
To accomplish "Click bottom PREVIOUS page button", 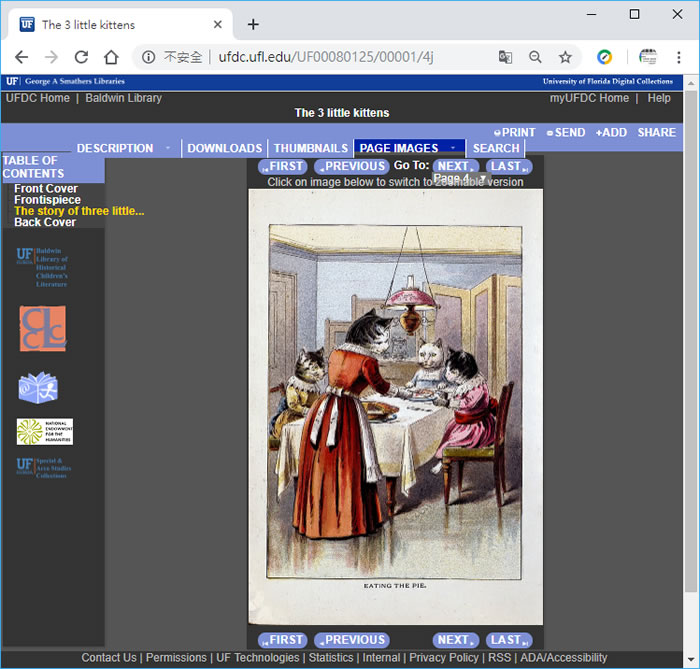I will click(352, 640).
